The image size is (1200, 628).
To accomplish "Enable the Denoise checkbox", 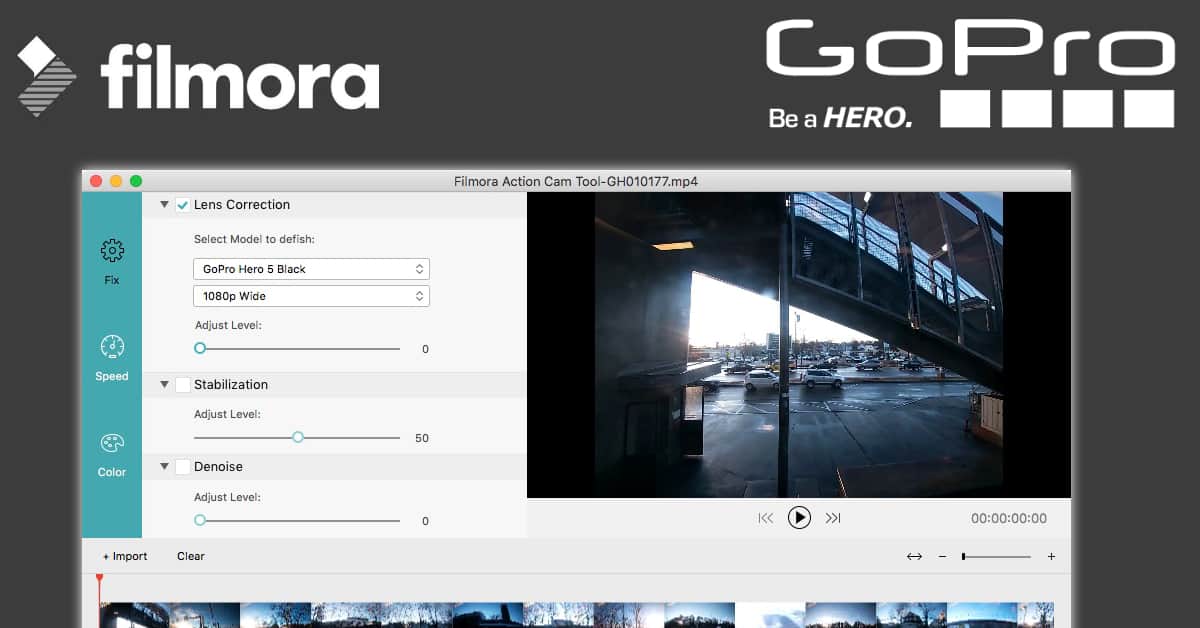I will click(x=183, y=466).
